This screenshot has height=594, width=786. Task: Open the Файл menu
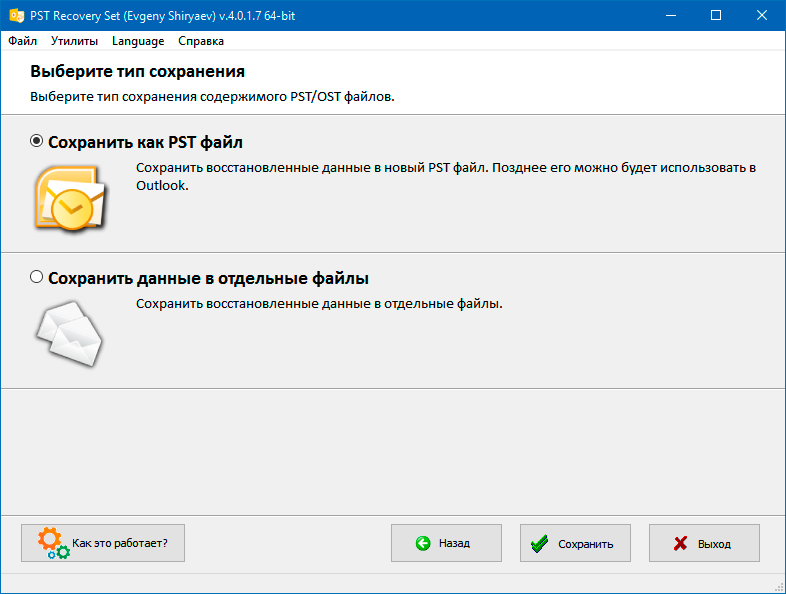[x=23, y=41]
